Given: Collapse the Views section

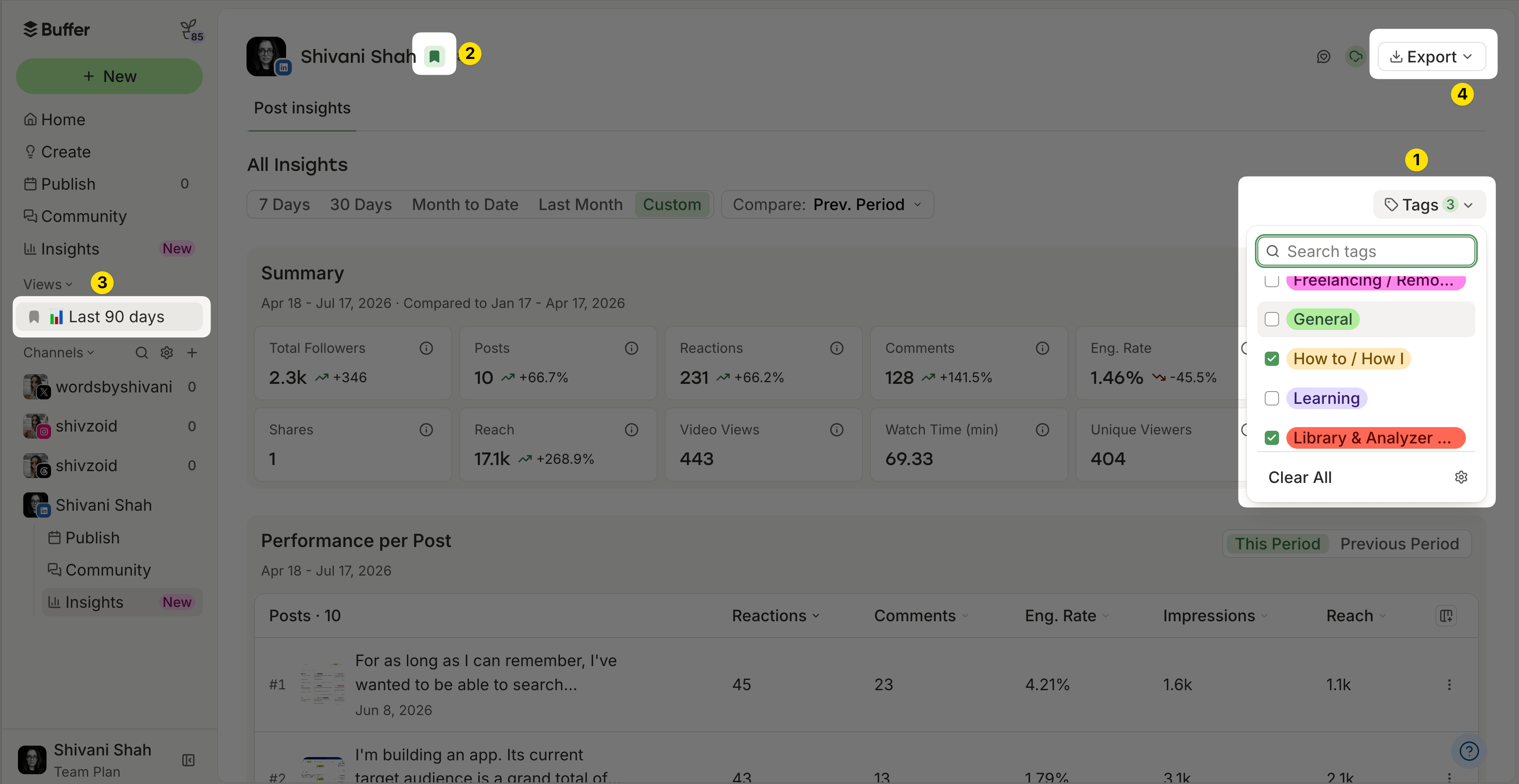Looking at the screenshot, I should tap(48, 284).
